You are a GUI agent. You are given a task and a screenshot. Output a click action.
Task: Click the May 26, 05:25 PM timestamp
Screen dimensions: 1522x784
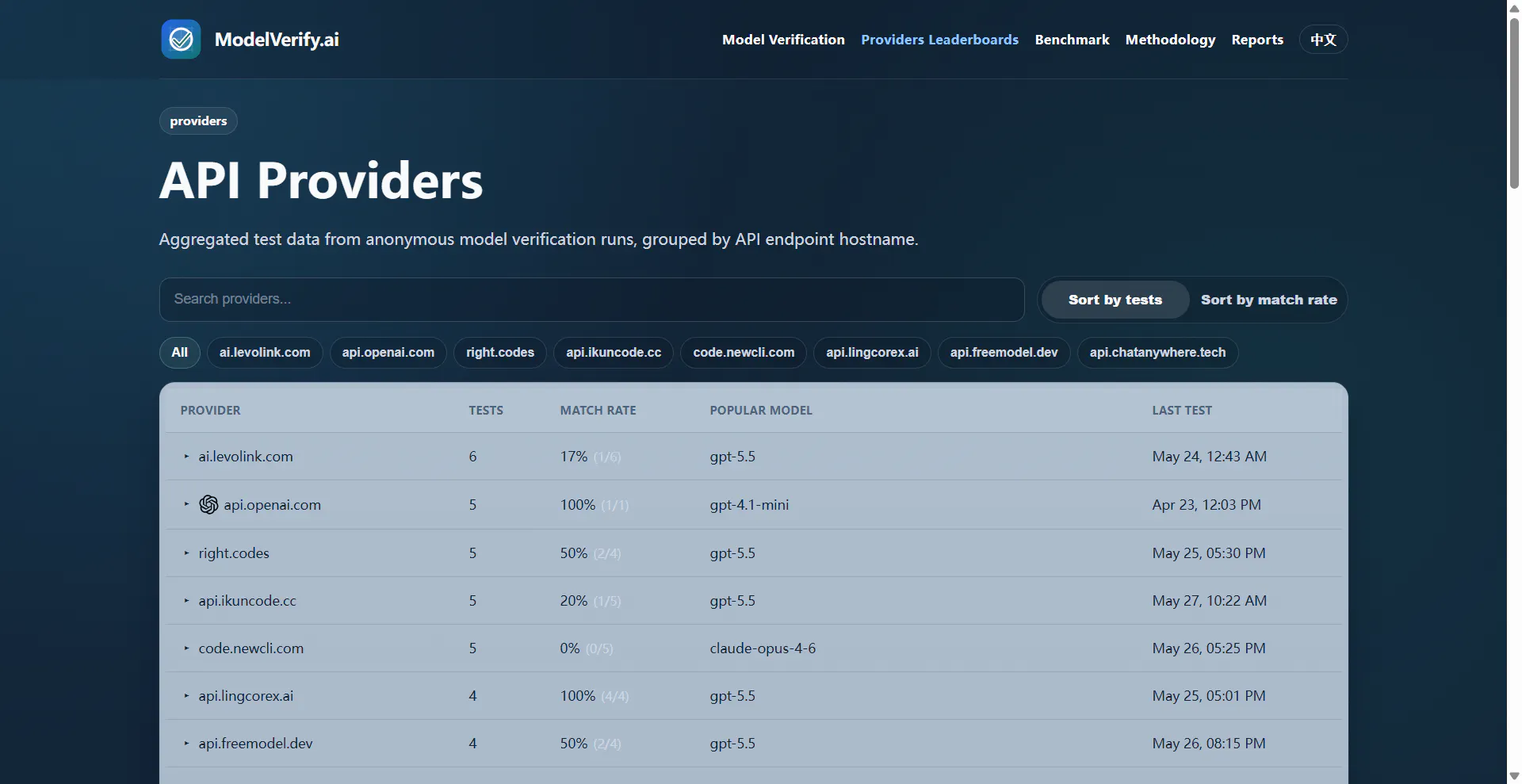[x=1209, y=648]
